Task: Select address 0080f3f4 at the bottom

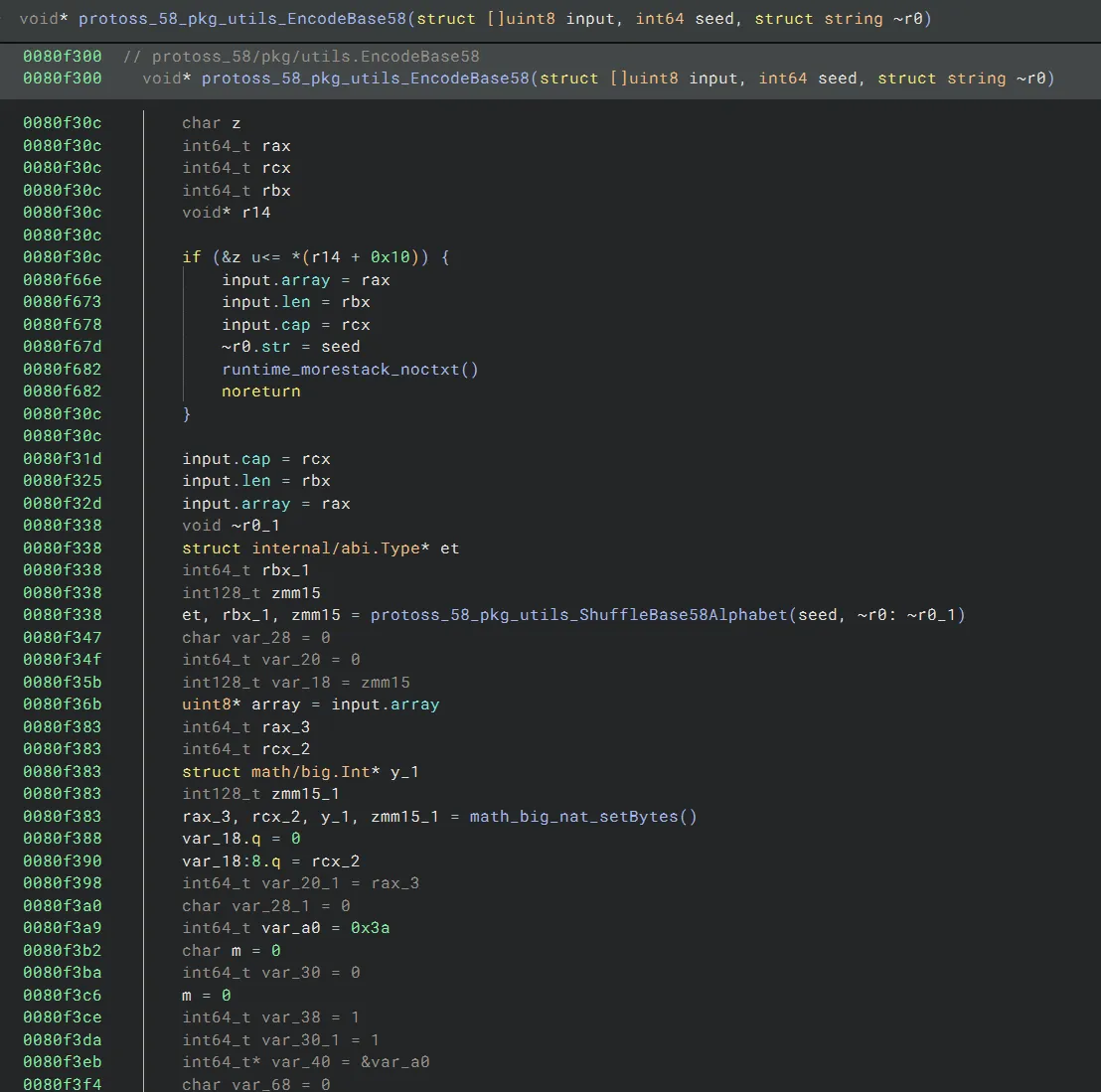Action: (x=62, y=1084)
